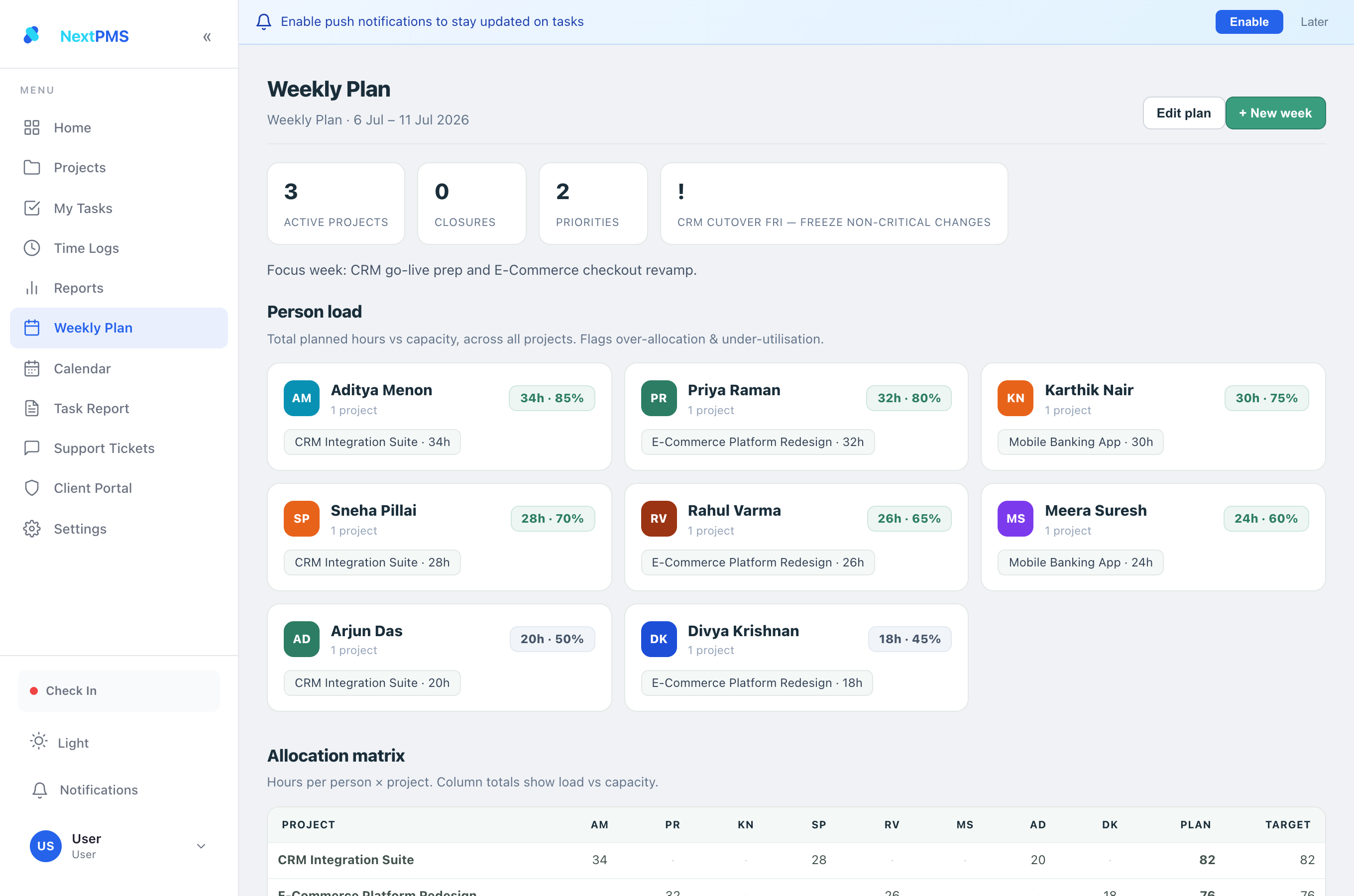This screenshot has height=896, width=1354.
Task: Open Task Report page
Action: pyautogui.click(x=119, y=409)
